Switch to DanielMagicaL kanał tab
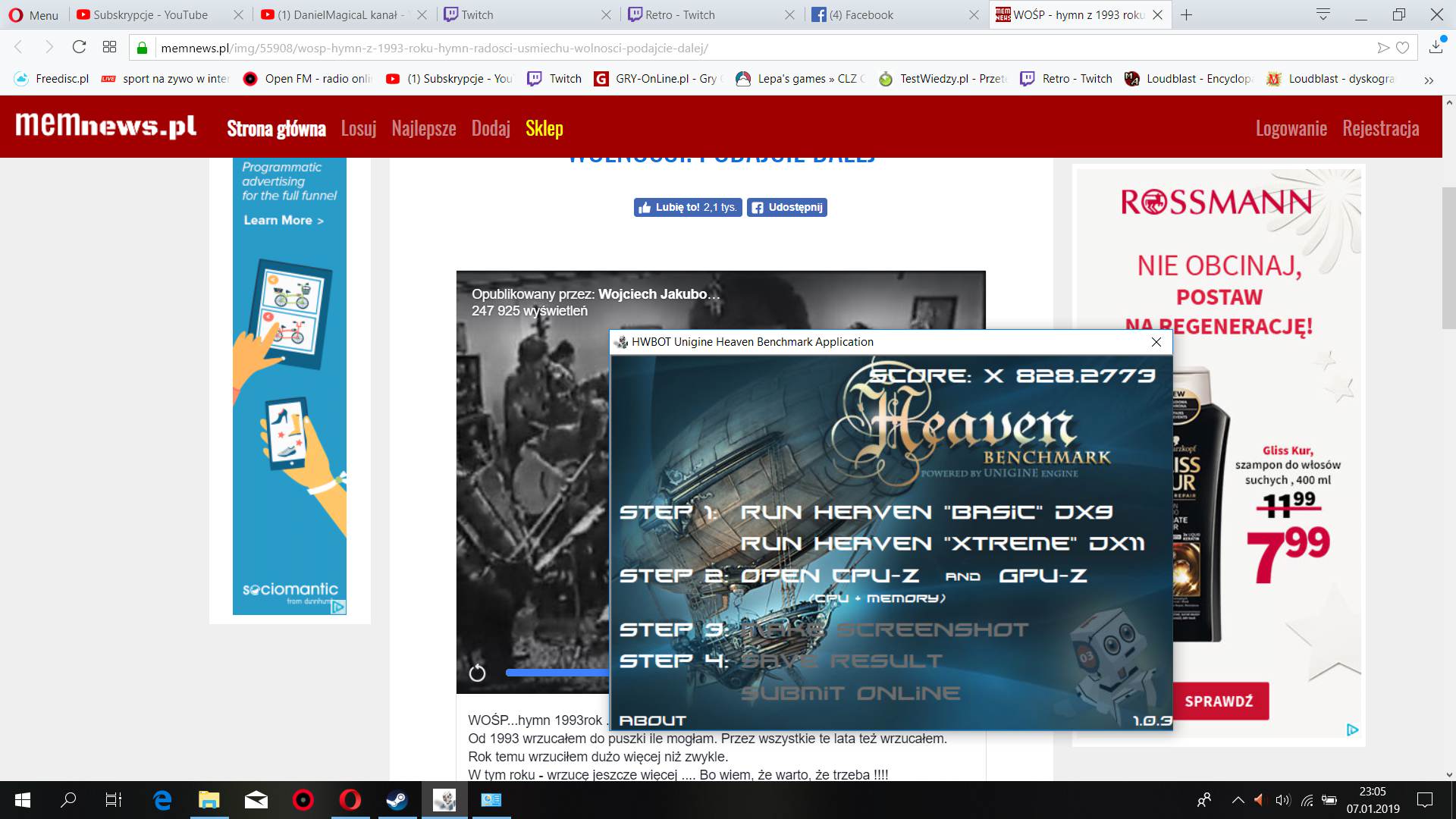Viewport: 1456px width, 819px height. (x=334, y=14)
